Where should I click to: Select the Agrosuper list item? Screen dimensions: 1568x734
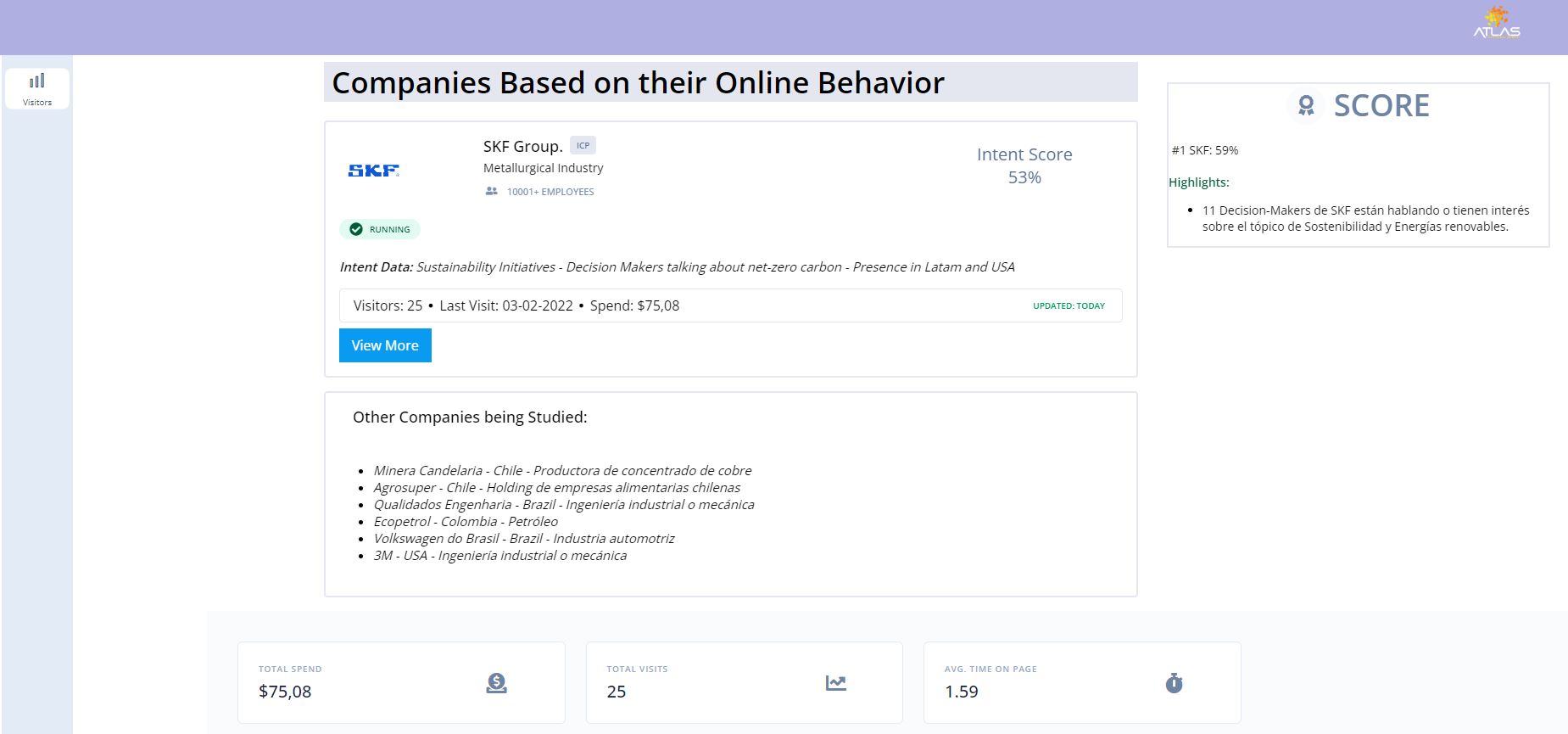(557, 487)
